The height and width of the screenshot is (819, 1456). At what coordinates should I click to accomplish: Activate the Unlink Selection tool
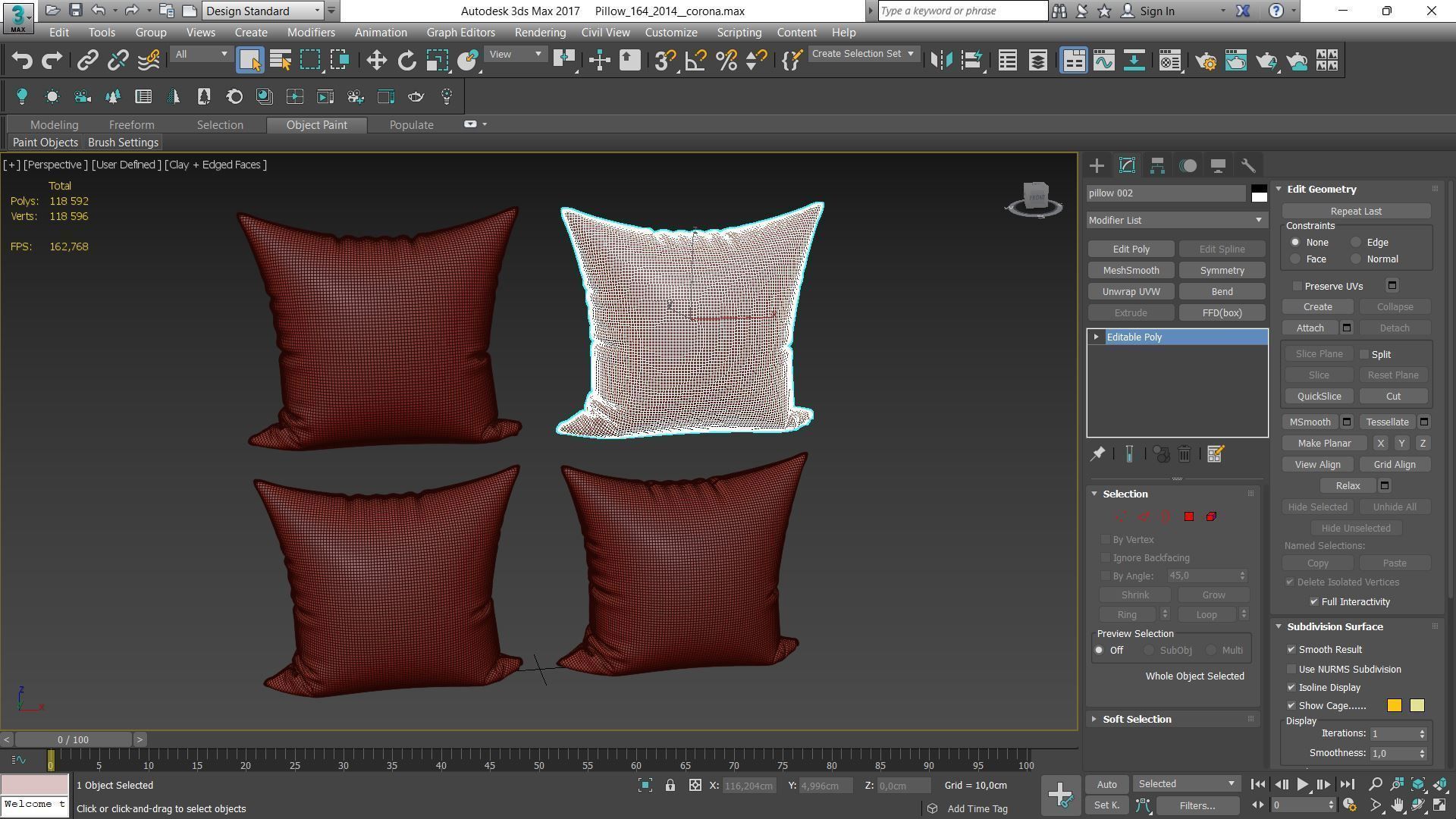click(118, 61)
